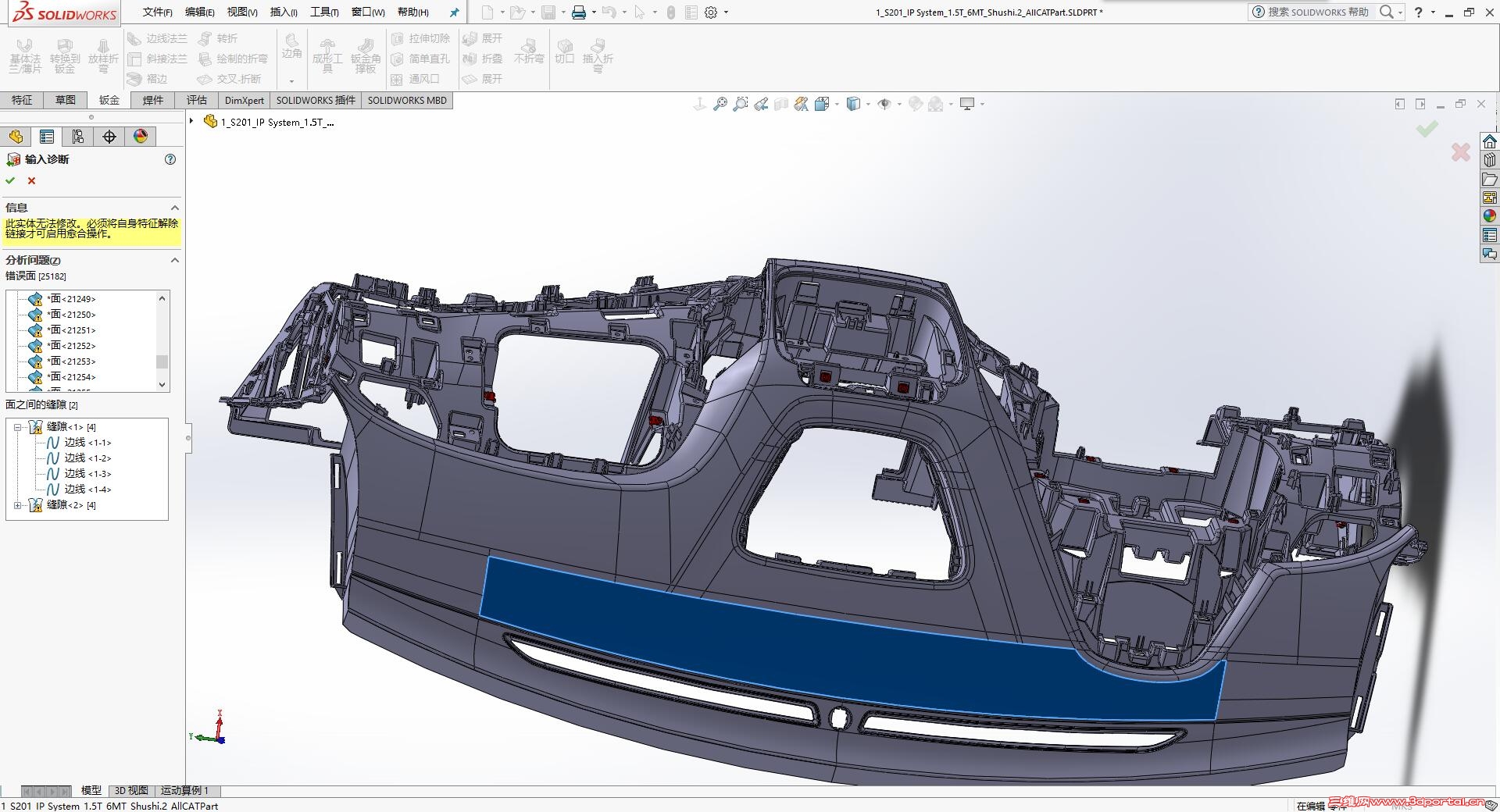Switch to the 特征 ribbon tab
Screen dimensions: 1500x812
[22, 100]
